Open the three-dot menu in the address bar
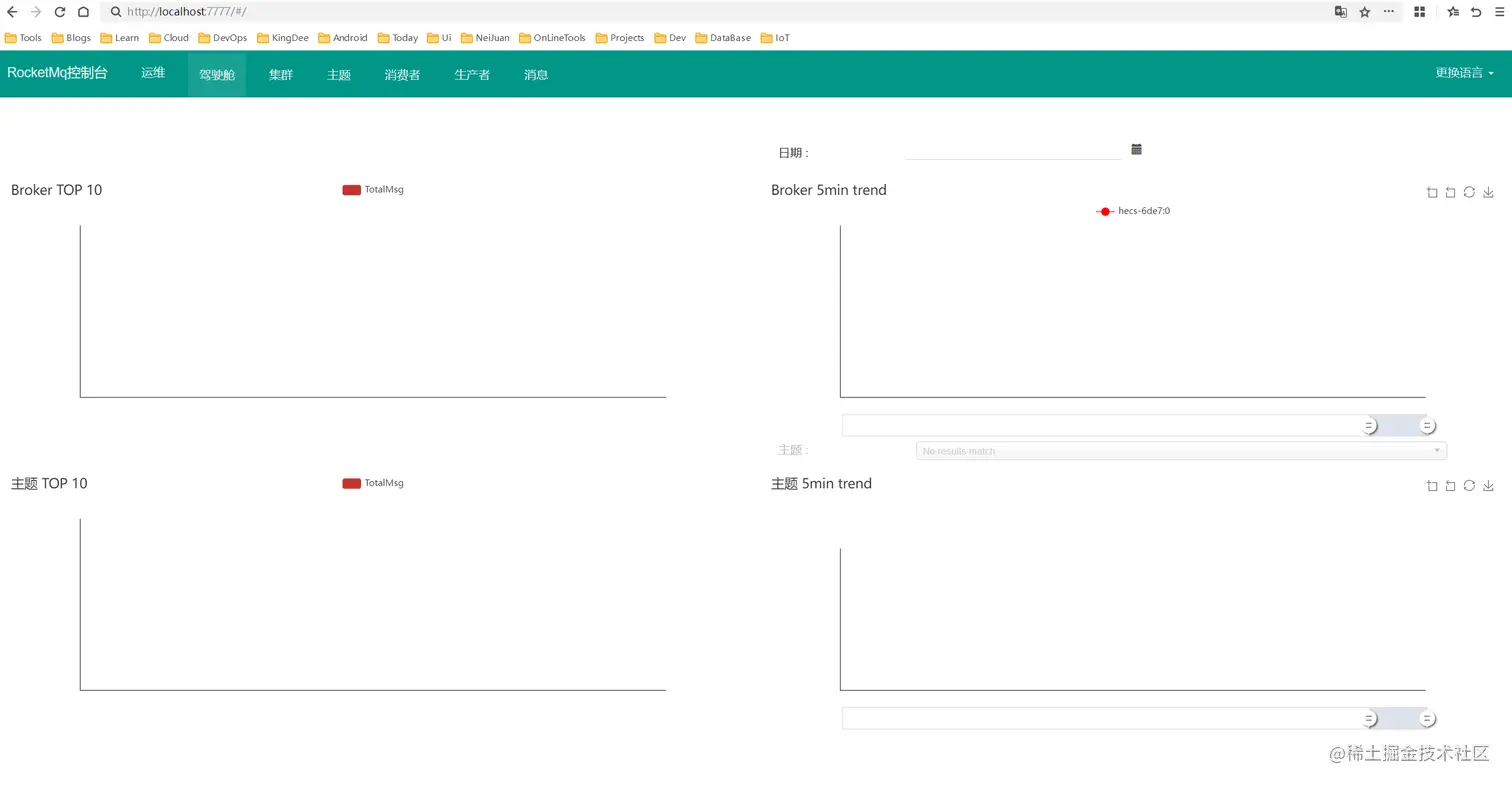 (x=1389, y=12)
